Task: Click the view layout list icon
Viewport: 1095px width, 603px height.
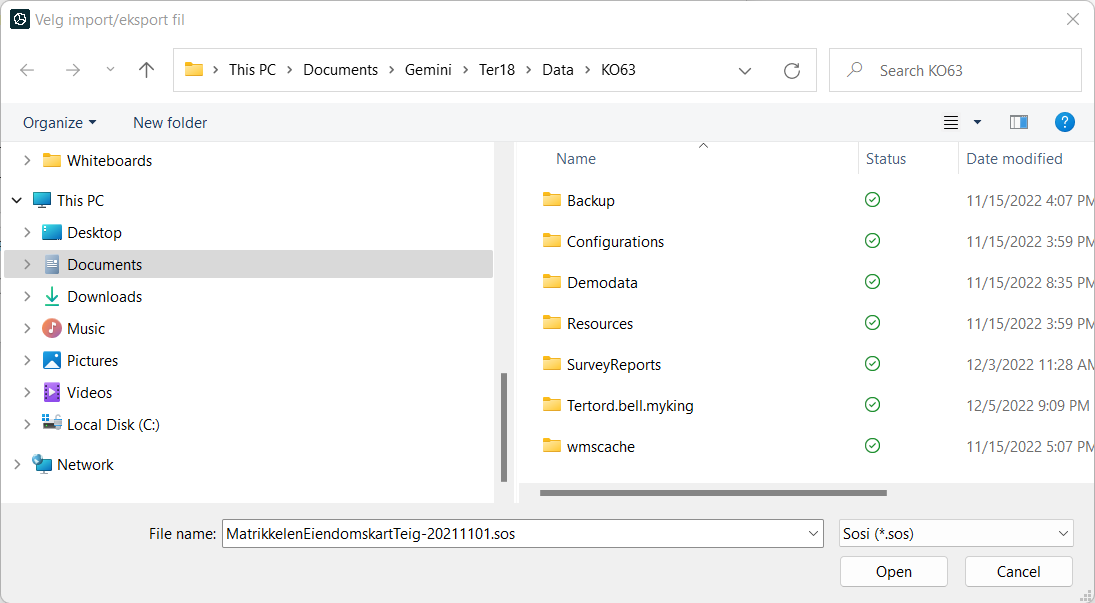Action: point(951,122)
